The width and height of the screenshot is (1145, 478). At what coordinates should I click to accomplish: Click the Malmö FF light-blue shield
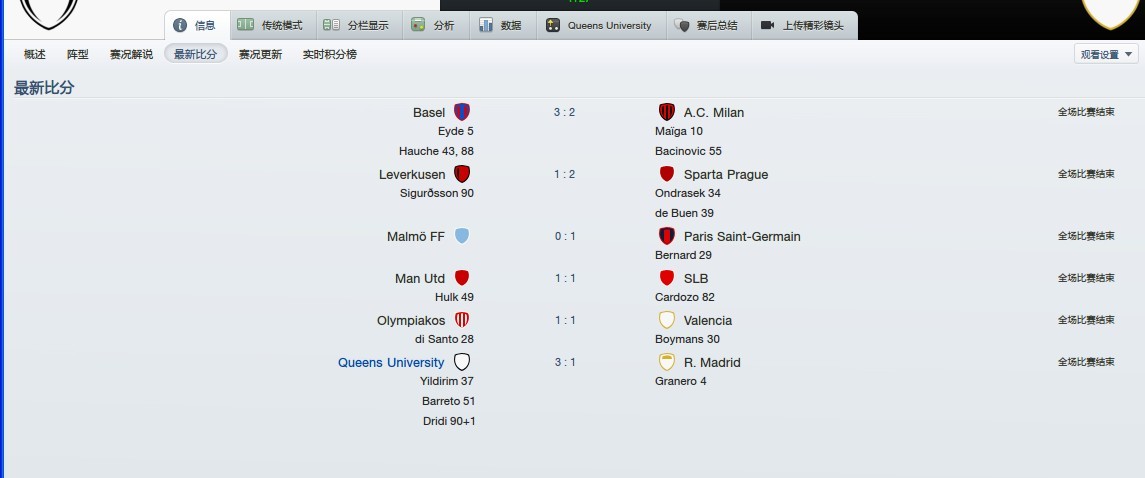461,236
